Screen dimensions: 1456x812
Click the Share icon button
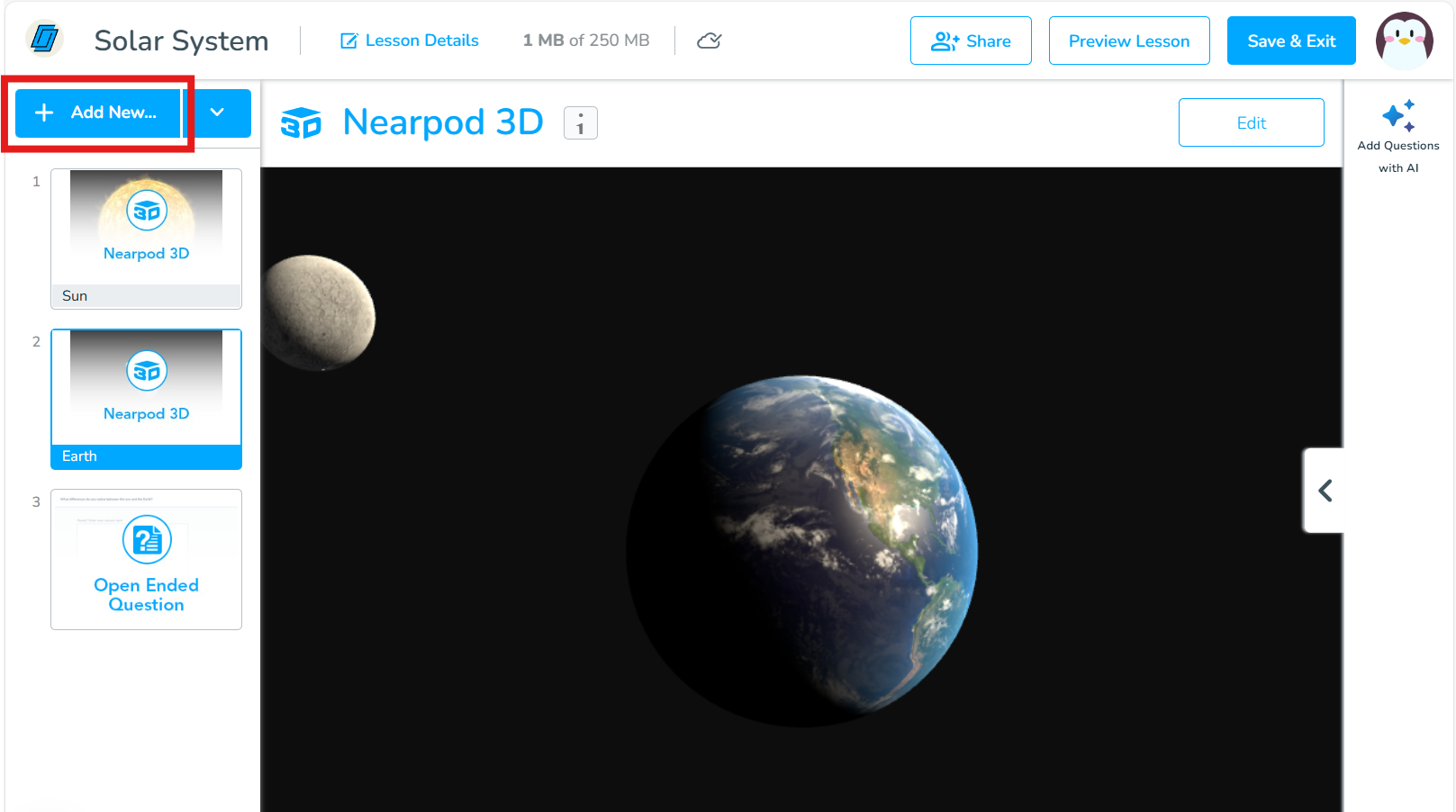coord(944,41)
